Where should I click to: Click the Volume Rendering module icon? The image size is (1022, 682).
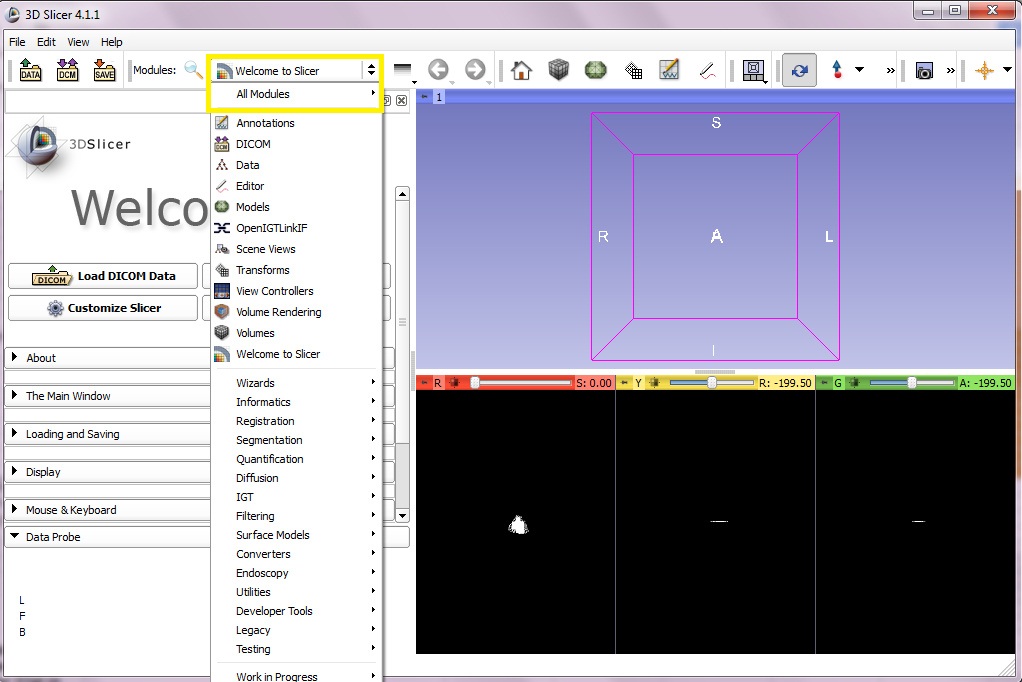pyautogui.click(x=221, y=312)
